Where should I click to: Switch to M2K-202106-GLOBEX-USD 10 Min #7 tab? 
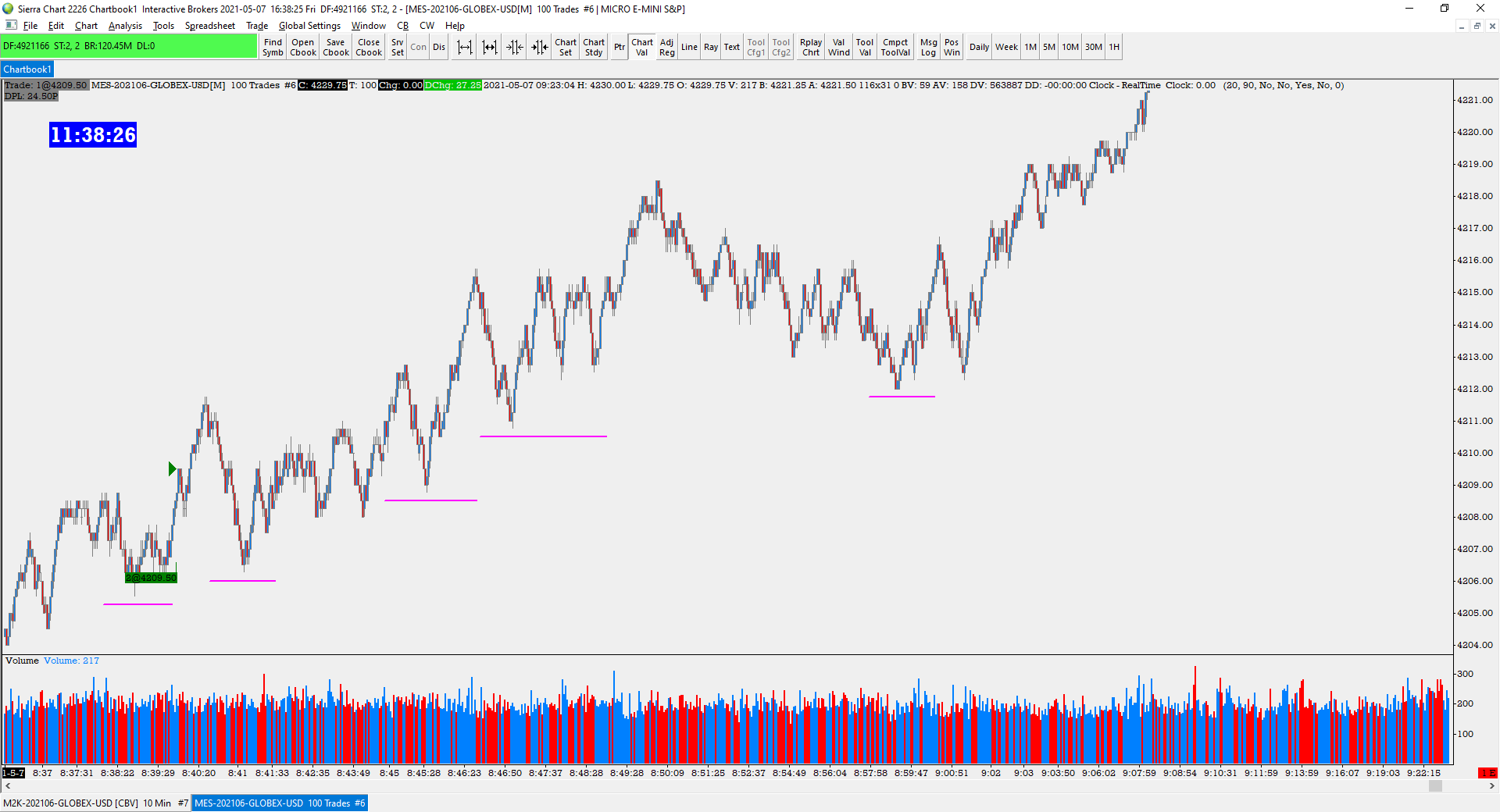tap(96, 803)
